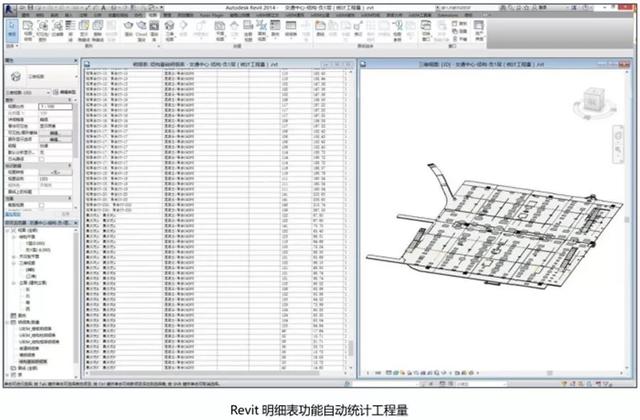
Task: Click the View Reference tool
Action: [397, 31]
